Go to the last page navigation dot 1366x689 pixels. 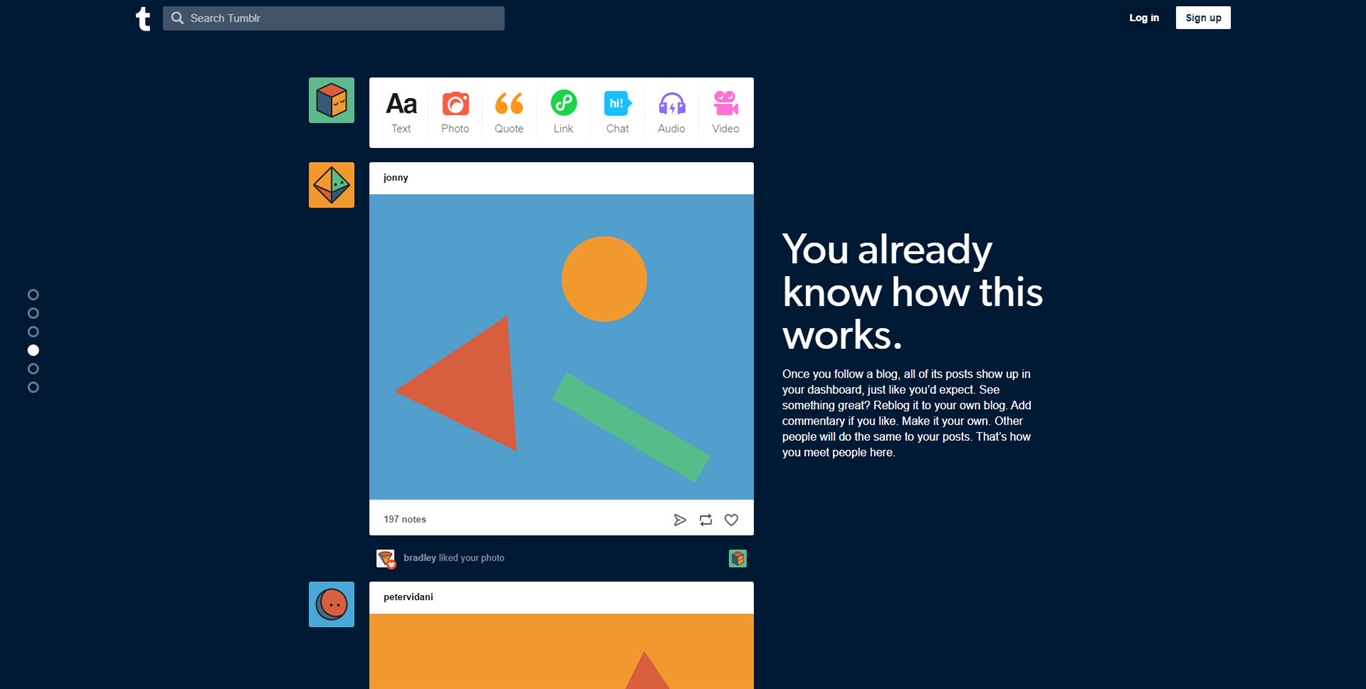coord(33,387)
